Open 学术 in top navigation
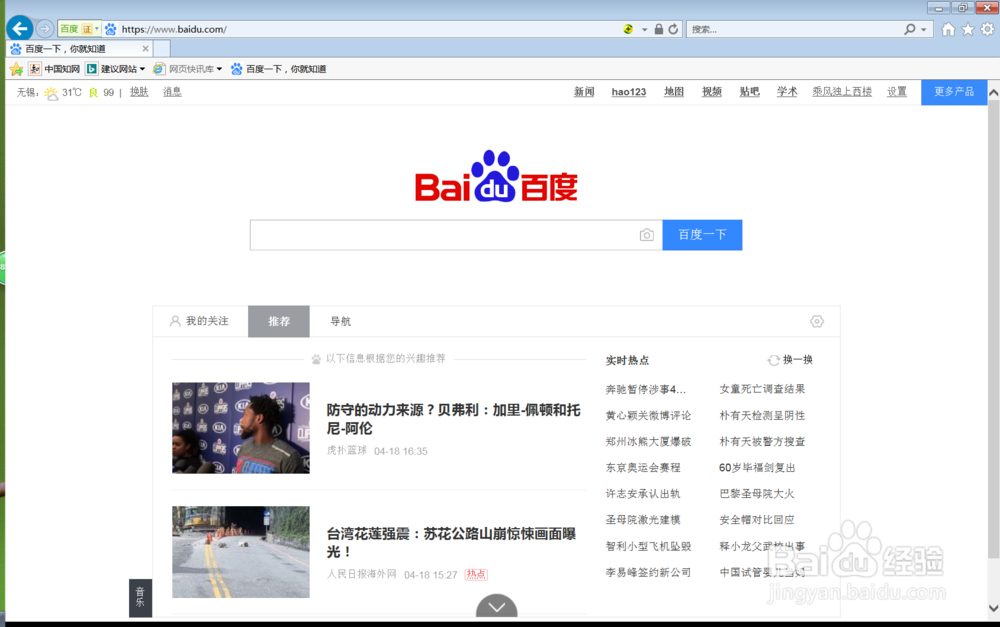The width and height of the screenshot is (1000, 627). pyautogui.click(x=787, y=92)
